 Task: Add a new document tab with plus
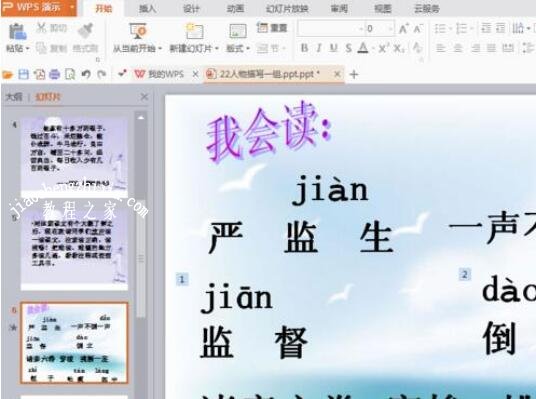coord(354,74)
